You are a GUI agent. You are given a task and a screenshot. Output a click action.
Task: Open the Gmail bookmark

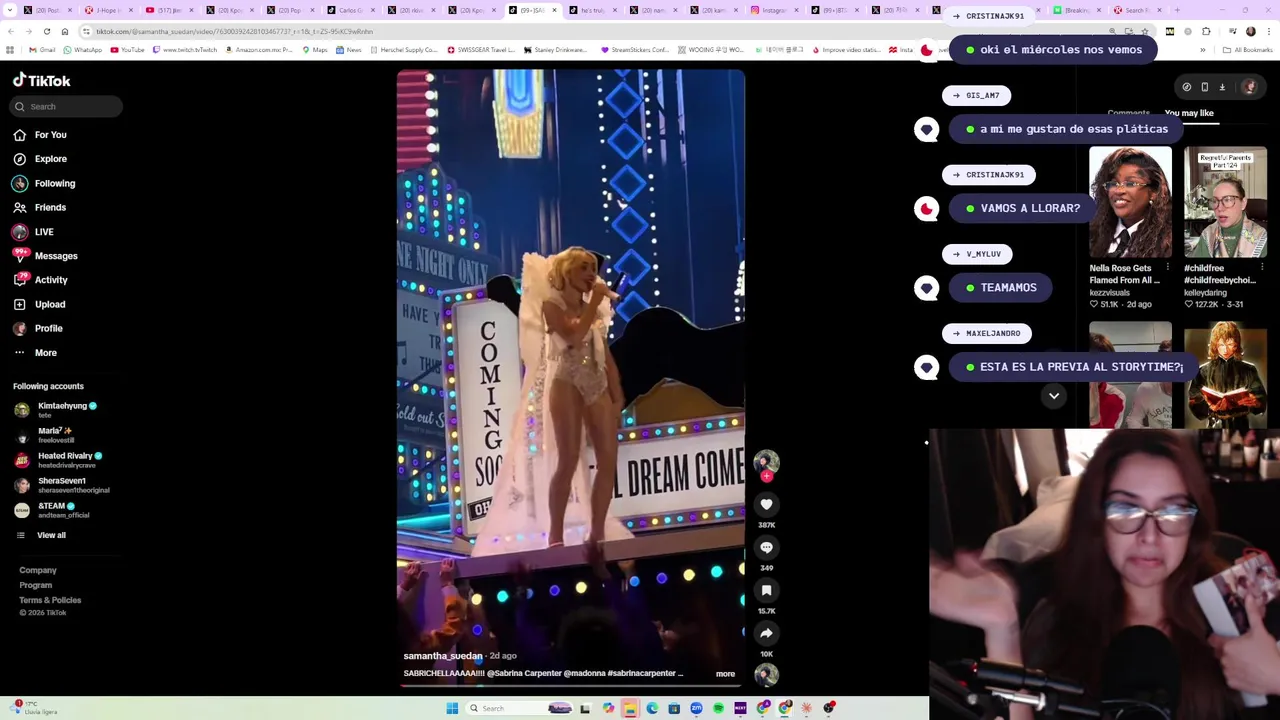(x=42, y=50)
